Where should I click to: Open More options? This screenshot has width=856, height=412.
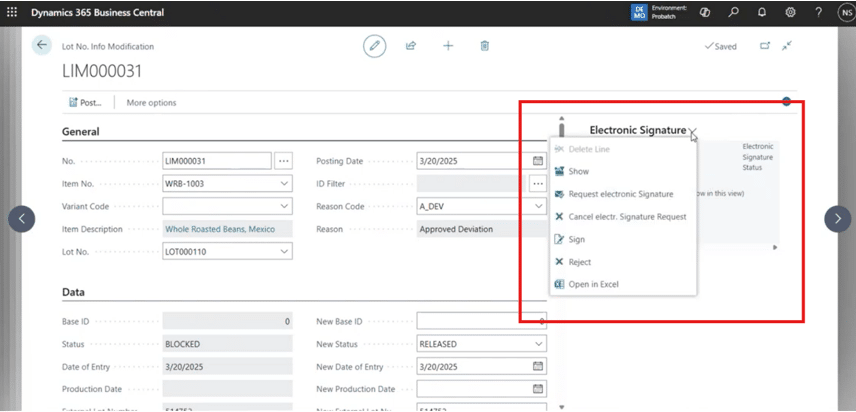[151, 102]
